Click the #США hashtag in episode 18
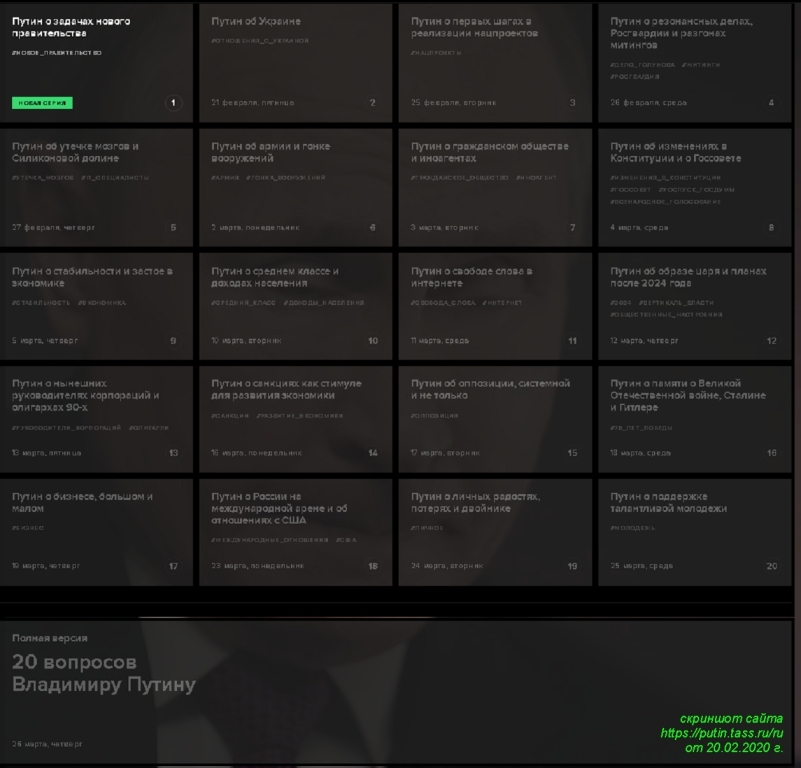Screen dimensions: 801x768 click(346, 540)
